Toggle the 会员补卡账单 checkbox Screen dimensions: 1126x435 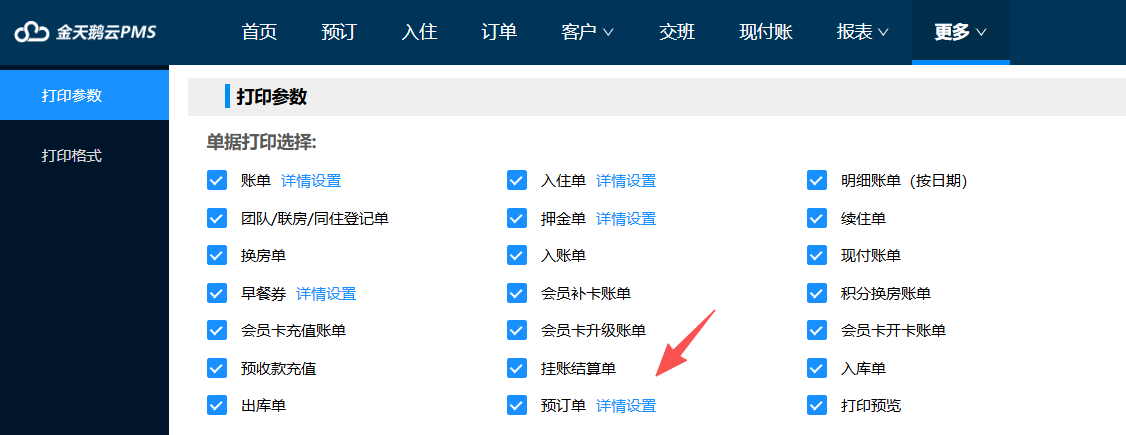[517, 293]
